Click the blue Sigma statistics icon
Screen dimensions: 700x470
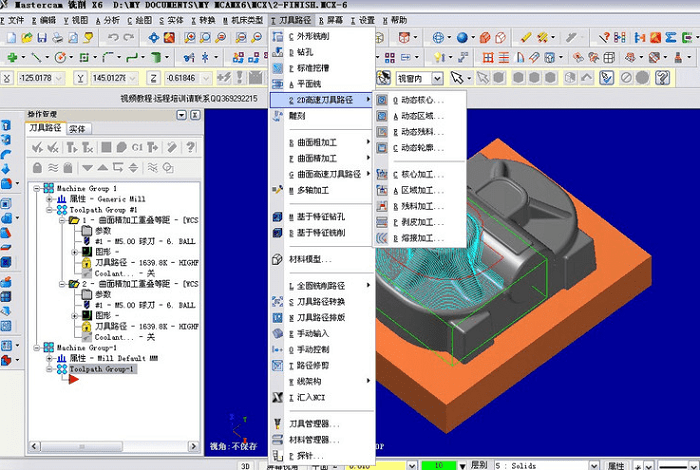coord(671,38)
